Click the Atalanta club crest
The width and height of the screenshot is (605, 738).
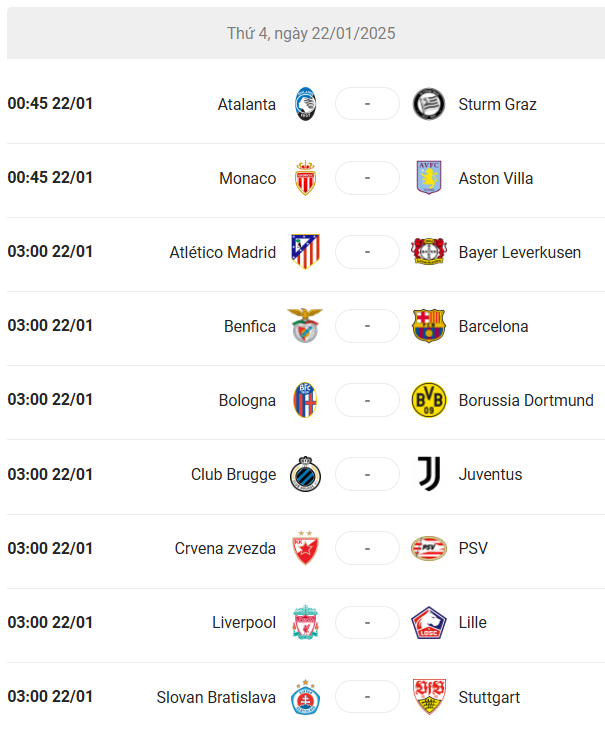tap(305, 104)
